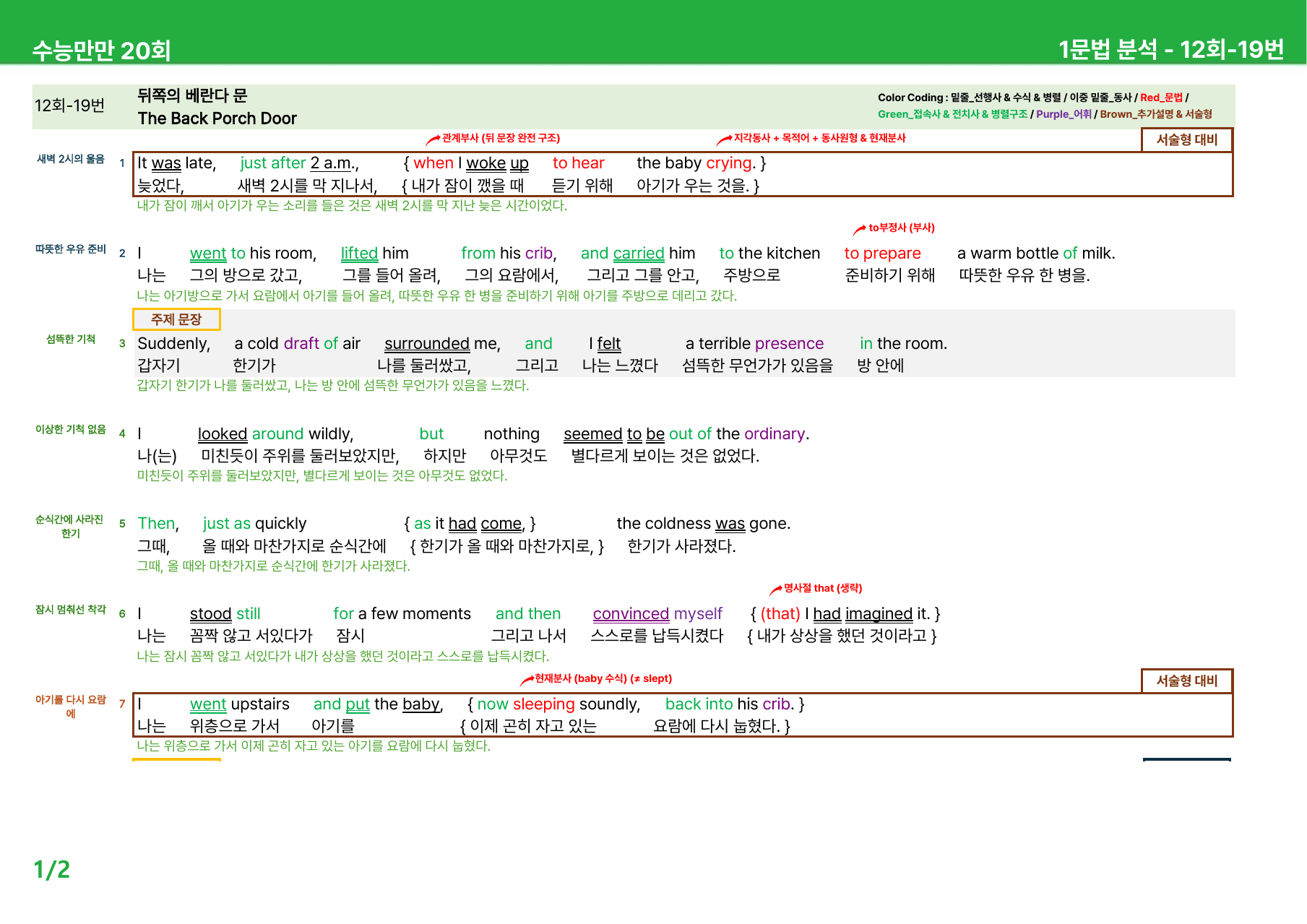Click the red word 'when' in sentence 1
Screen dimensions: 1307x924
[x=433, y=163]
